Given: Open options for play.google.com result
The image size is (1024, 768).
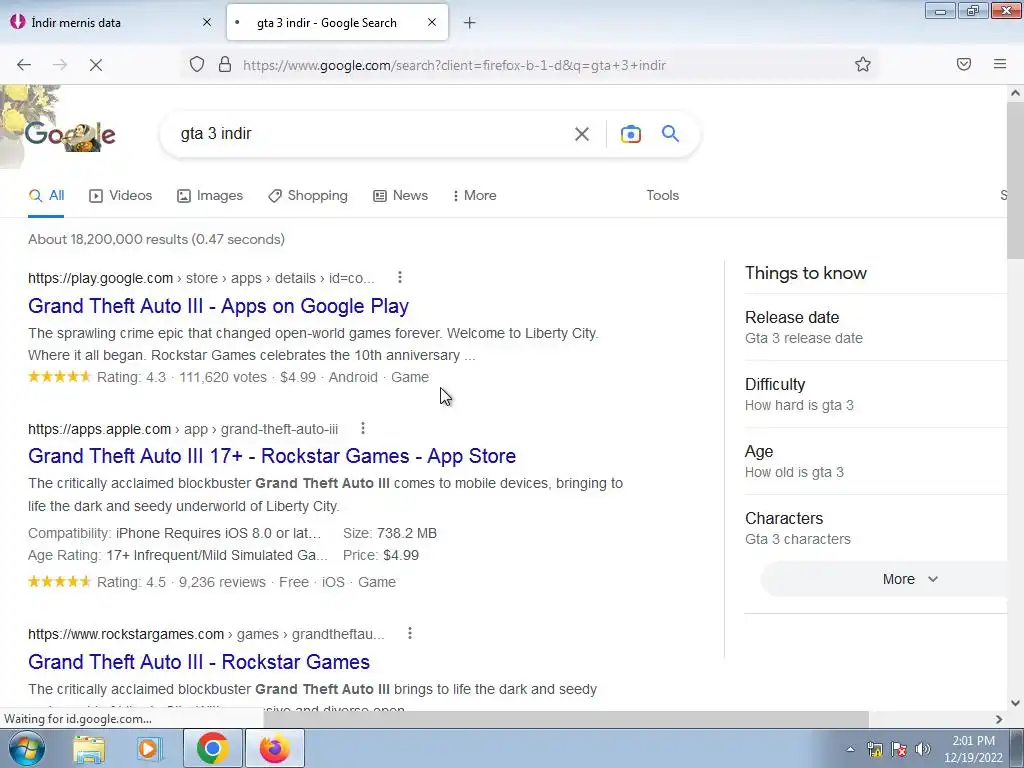Looking at the screenshot, I should pyautogui.click(x=400, y=278).
